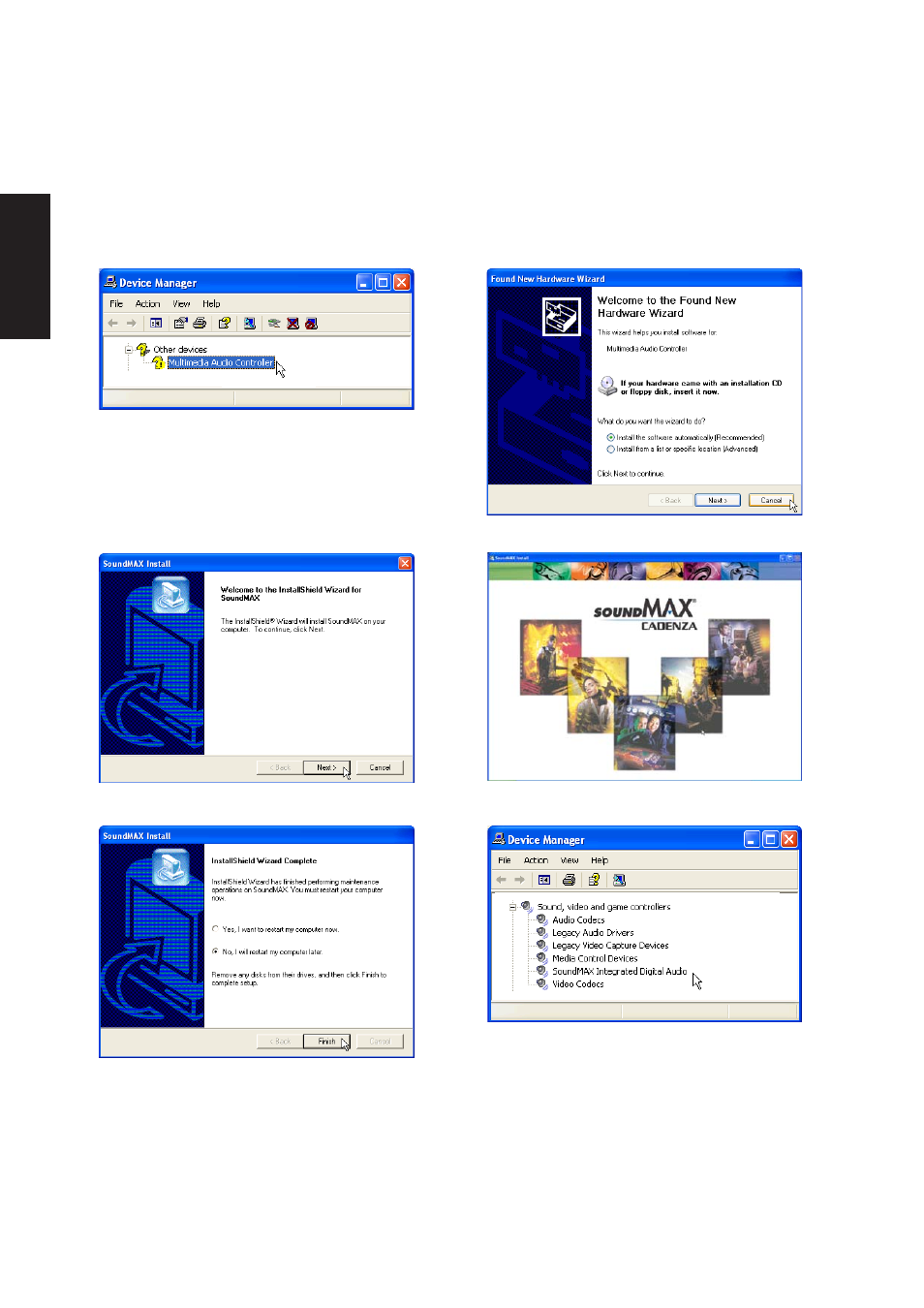Screen dimensions: 924x1308
Task: Select the Legacy Video Capture Devices entry
Action: [x=610, y=946]
